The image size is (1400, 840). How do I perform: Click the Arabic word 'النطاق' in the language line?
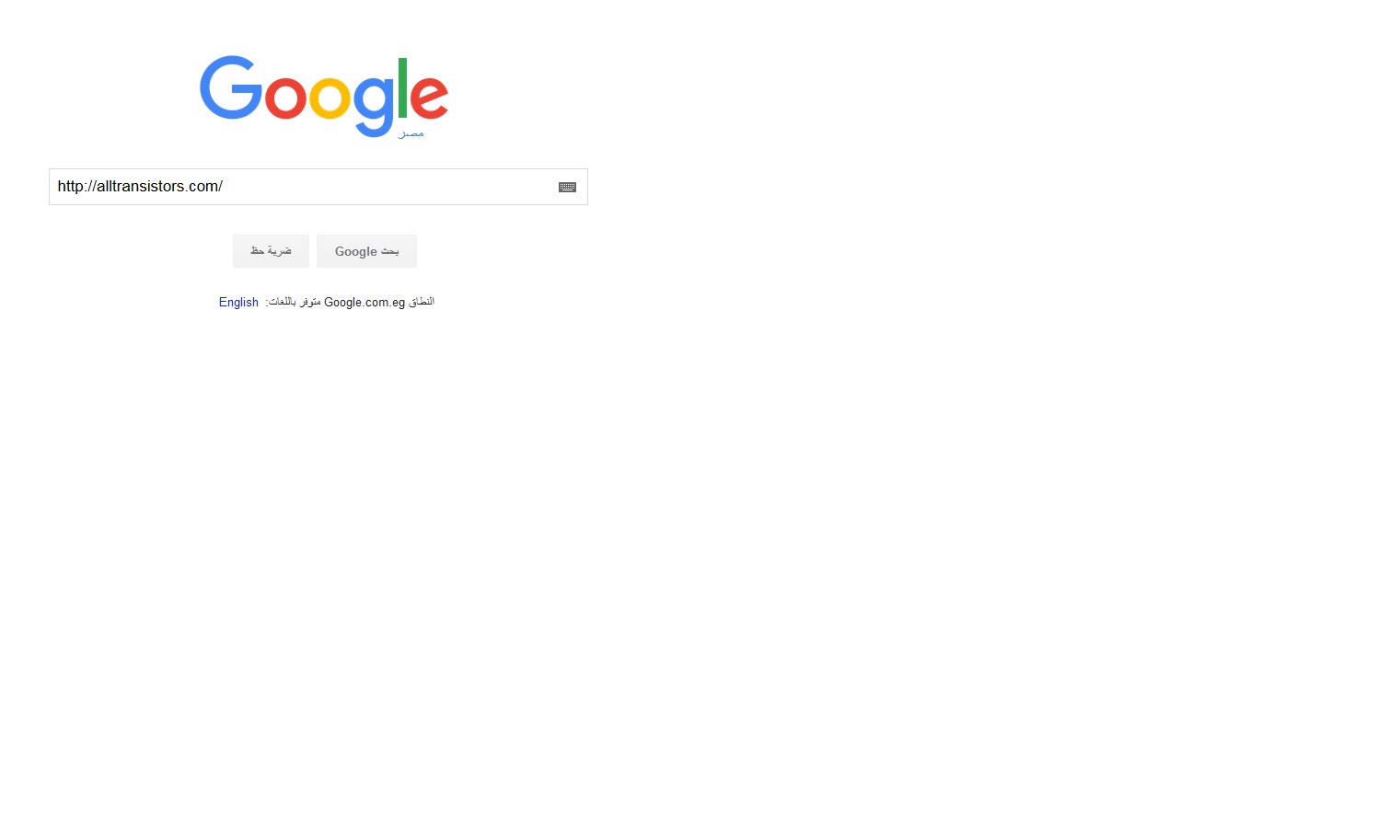pos(422,302)
